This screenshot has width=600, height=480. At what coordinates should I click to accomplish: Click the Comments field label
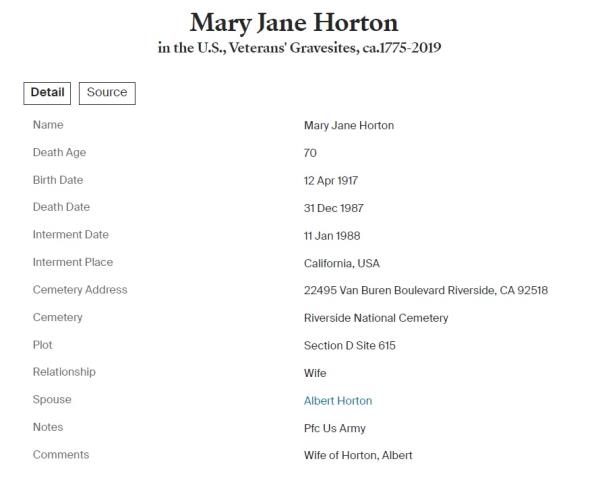[60, 455]
